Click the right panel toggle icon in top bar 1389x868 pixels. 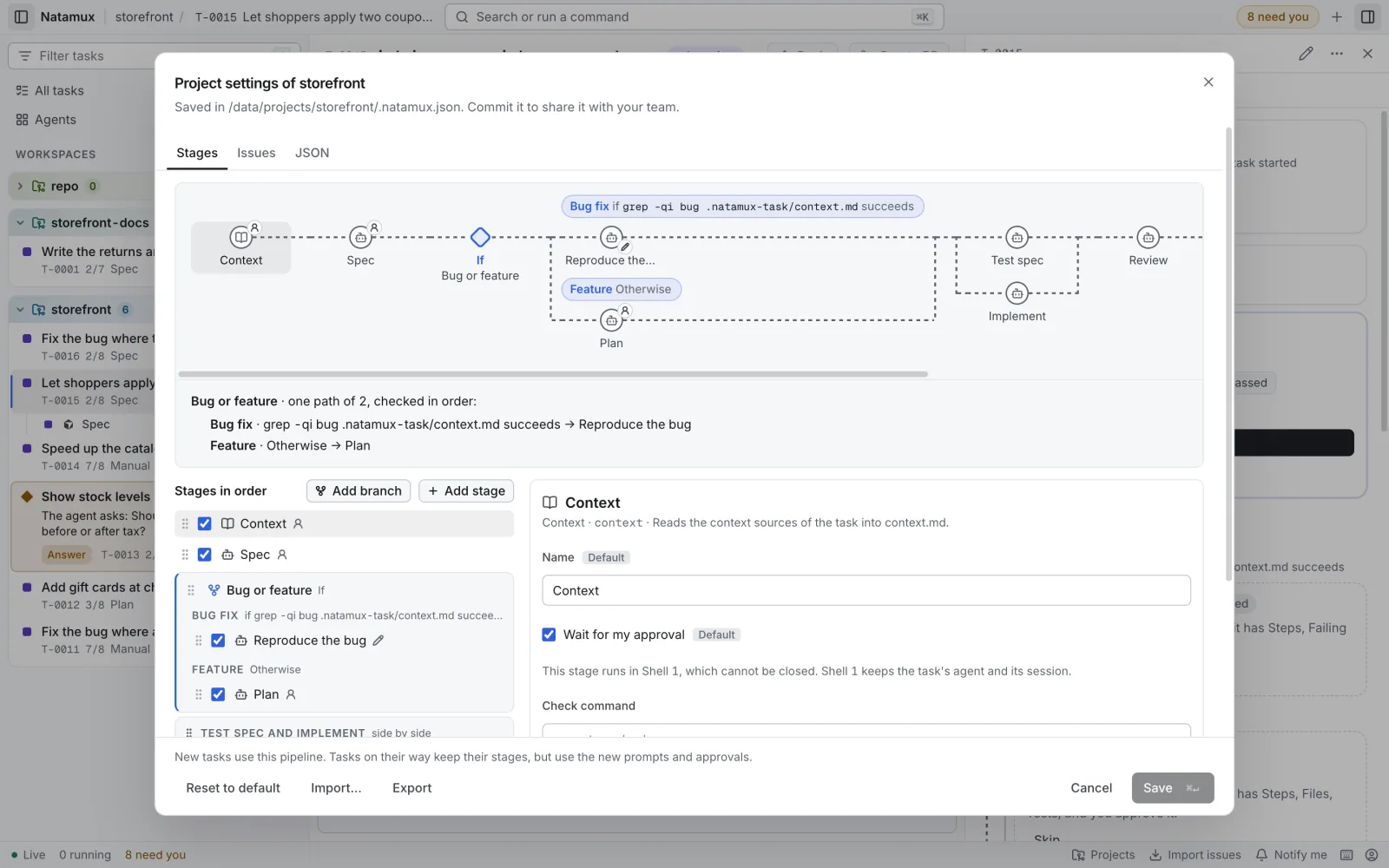click(x=1367, y=16)
